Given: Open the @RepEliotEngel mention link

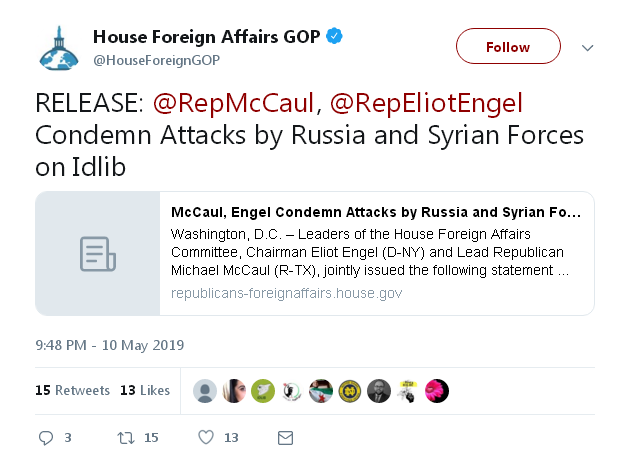Looking at the screenshot, I should click(426, 103).
